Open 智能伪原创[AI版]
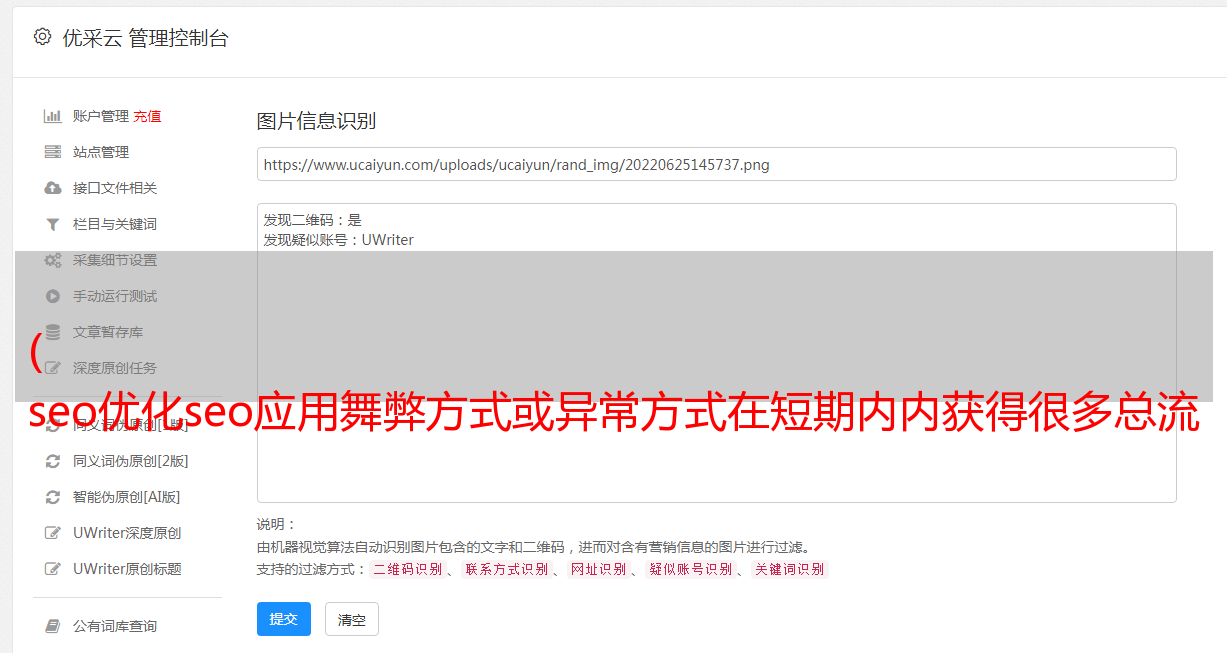Viewport: 1227px width, 653px height. pyautogui.click(x=127, y=497)
